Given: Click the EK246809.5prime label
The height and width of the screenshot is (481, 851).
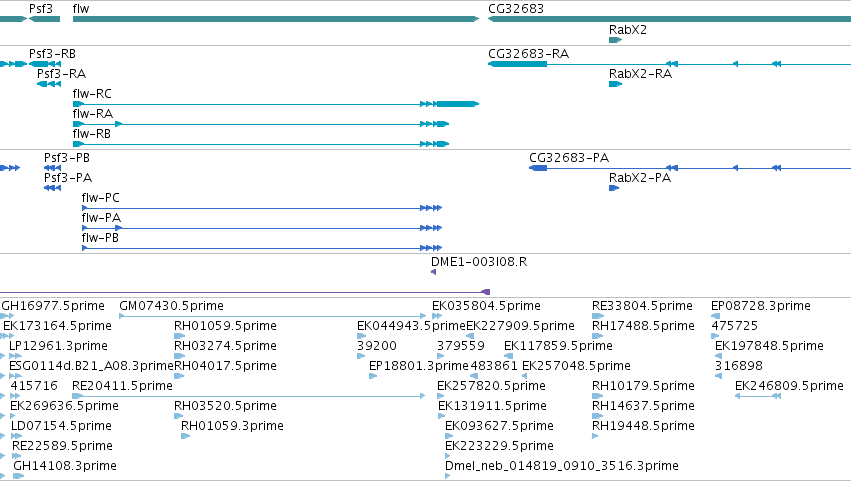Looking at the screenshot, I should [x=789, y=386].
